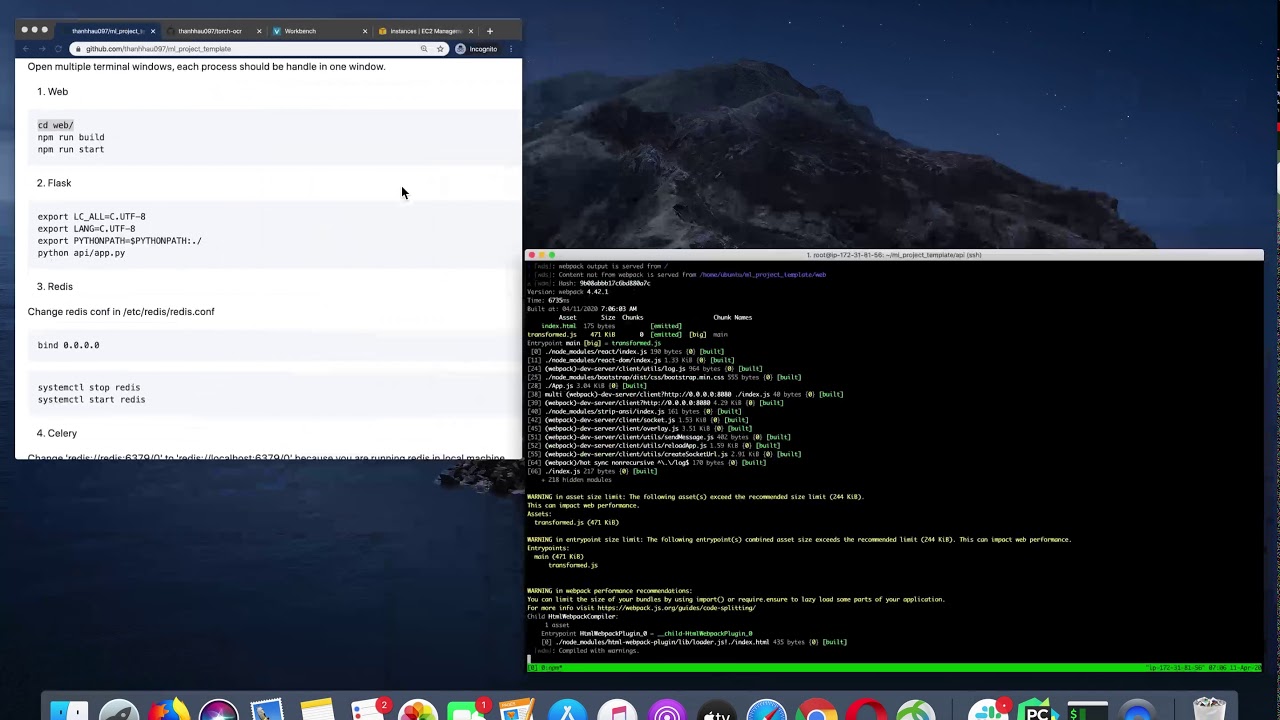
Task: Close the torch-ocr tab
Action: click(x=259, y=31)
